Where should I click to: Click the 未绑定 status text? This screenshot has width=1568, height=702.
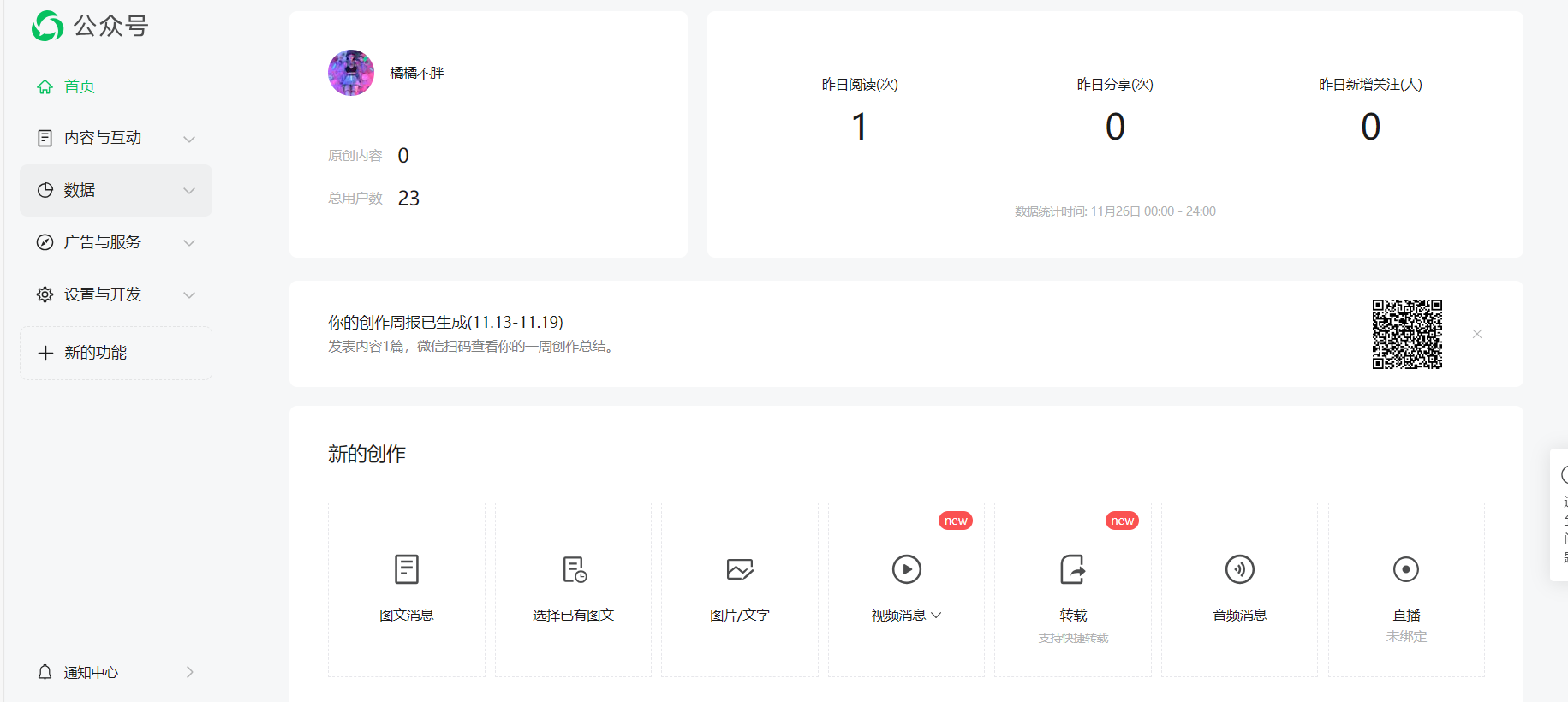coord(1406,637)
